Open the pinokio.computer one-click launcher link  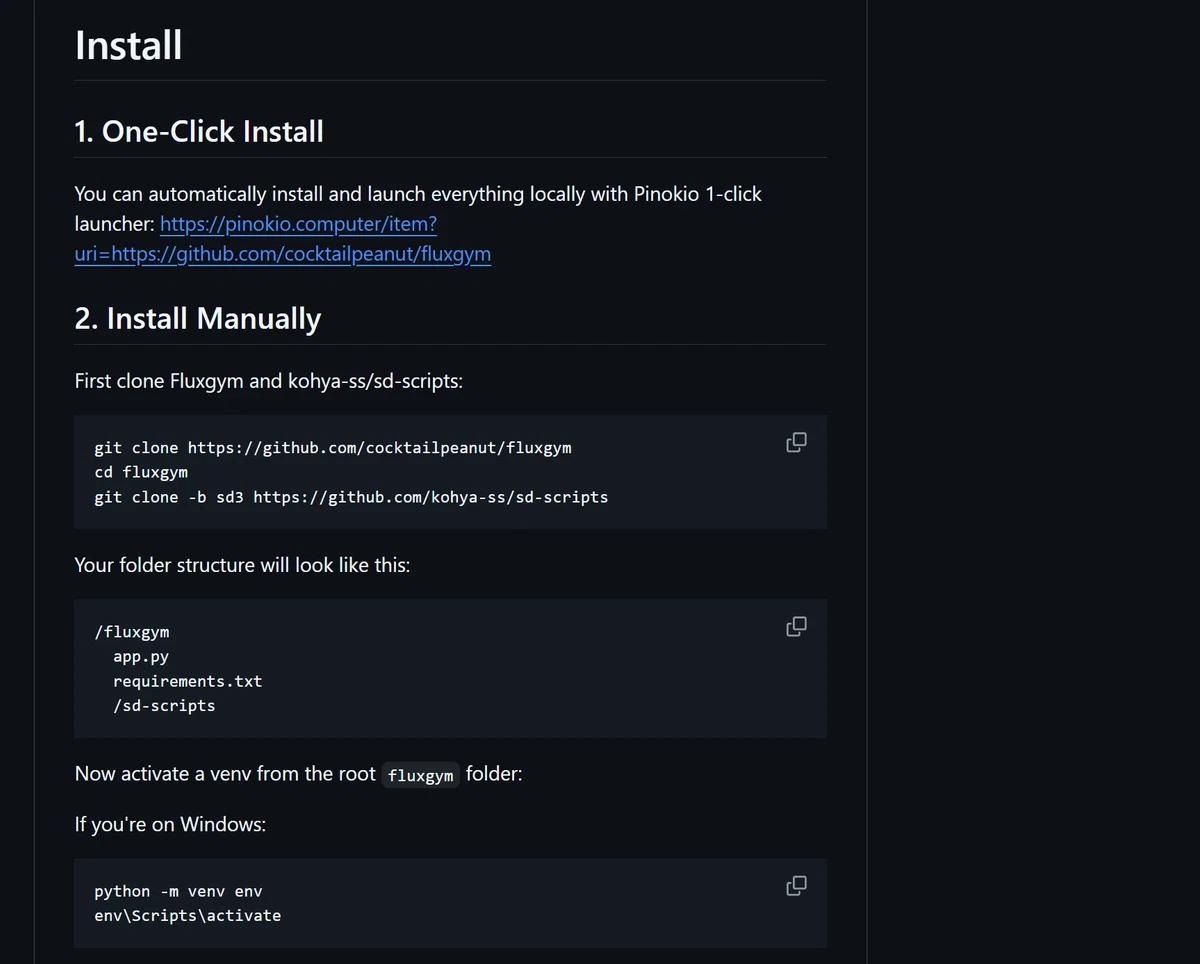tap(283, 239)
